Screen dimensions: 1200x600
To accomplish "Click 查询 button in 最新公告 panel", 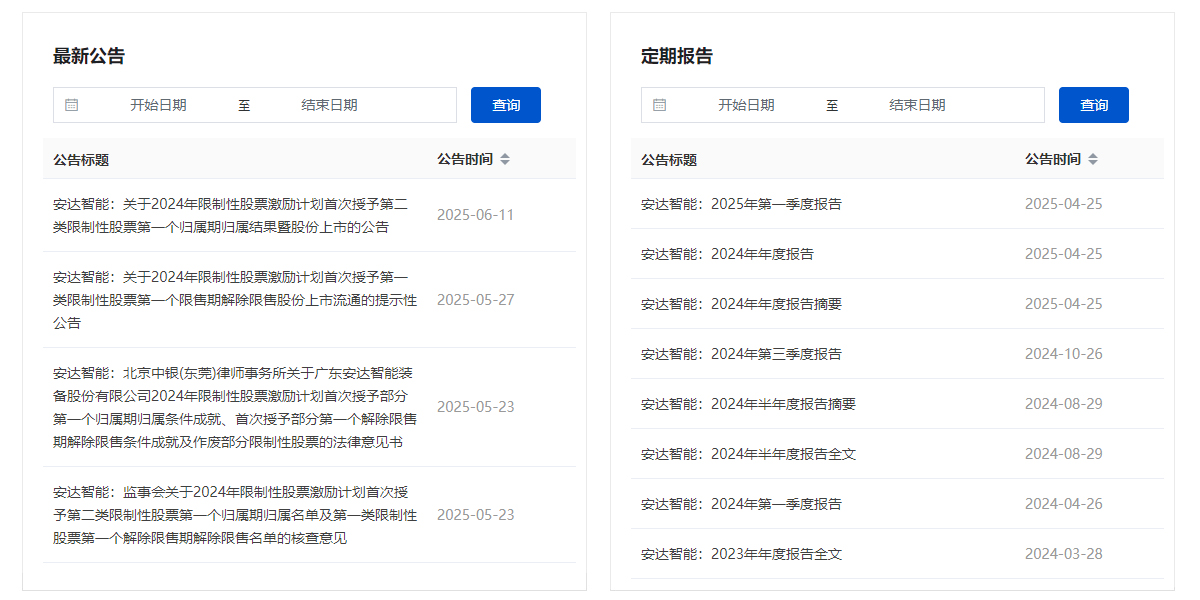I will (x=506, y=105).
